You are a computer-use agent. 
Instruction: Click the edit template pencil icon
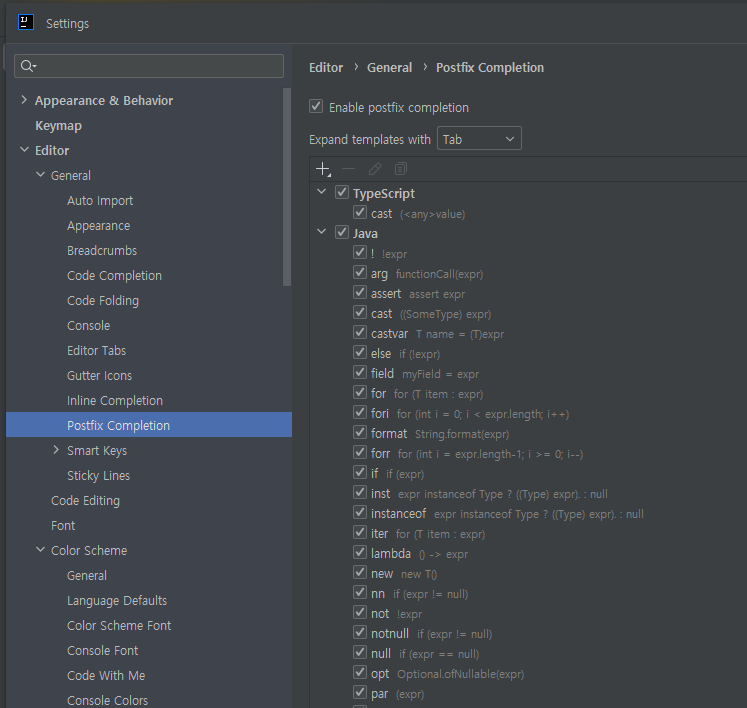(375, 169)
